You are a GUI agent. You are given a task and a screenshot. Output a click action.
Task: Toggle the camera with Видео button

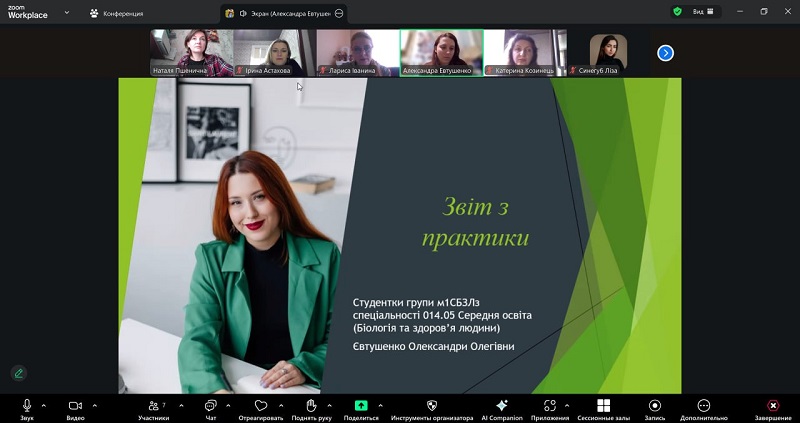(75, 406)
